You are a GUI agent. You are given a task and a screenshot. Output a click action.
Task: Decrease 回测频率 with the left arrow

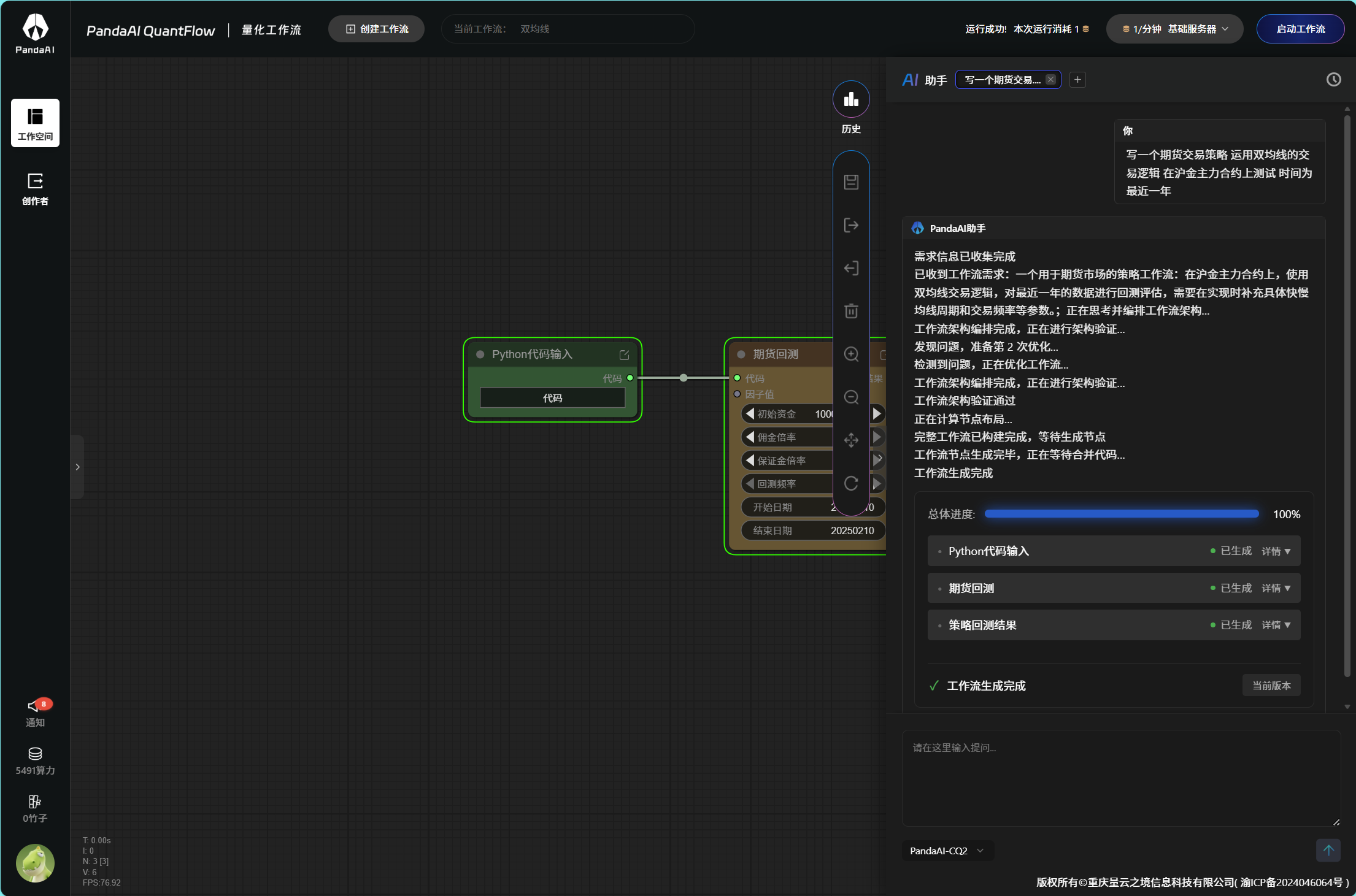pyautogui.click(x=749, y=484)
